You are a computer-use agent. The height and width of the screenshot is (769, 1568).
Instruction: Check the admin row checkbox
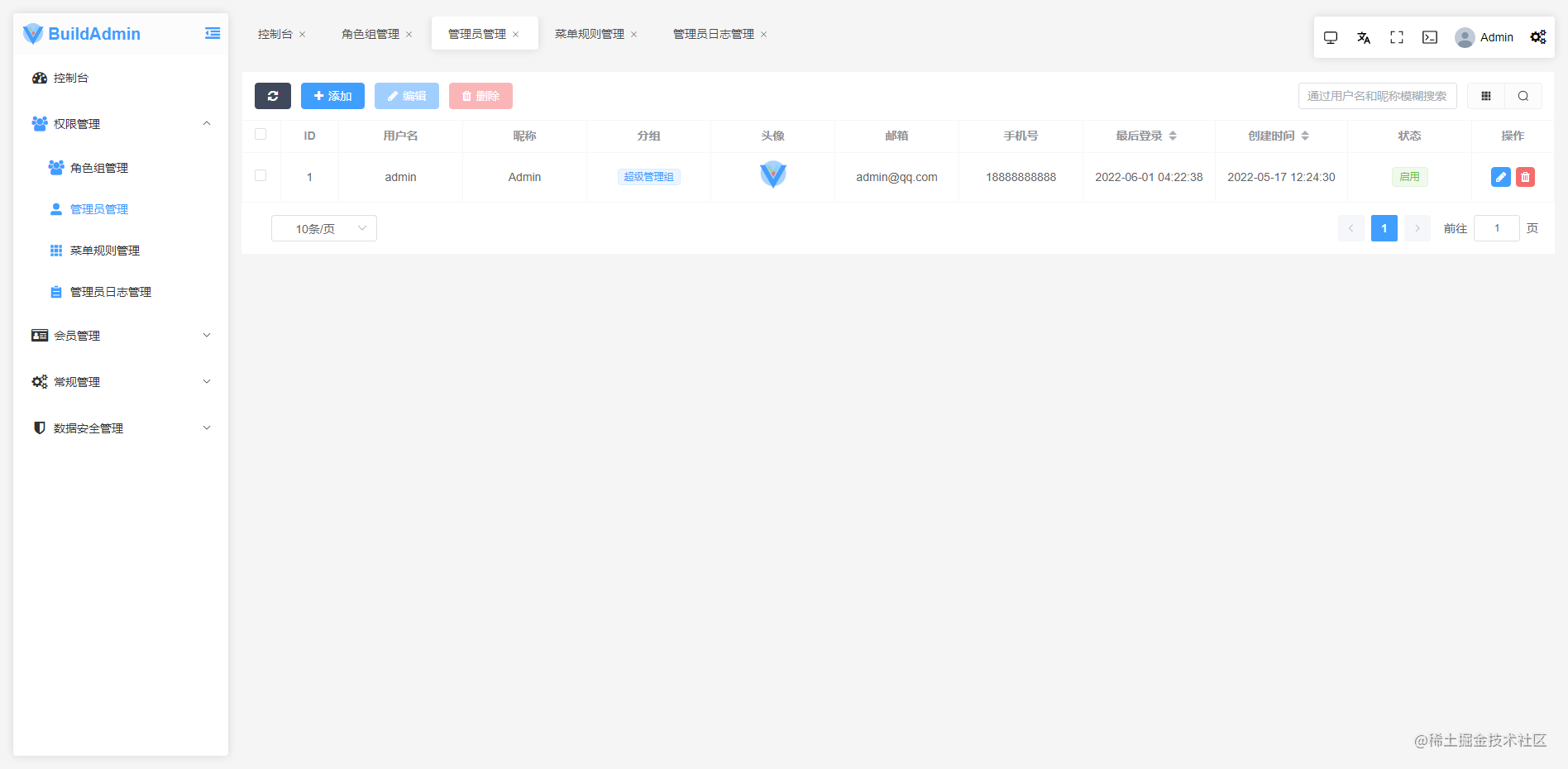(x=261, y=175)
